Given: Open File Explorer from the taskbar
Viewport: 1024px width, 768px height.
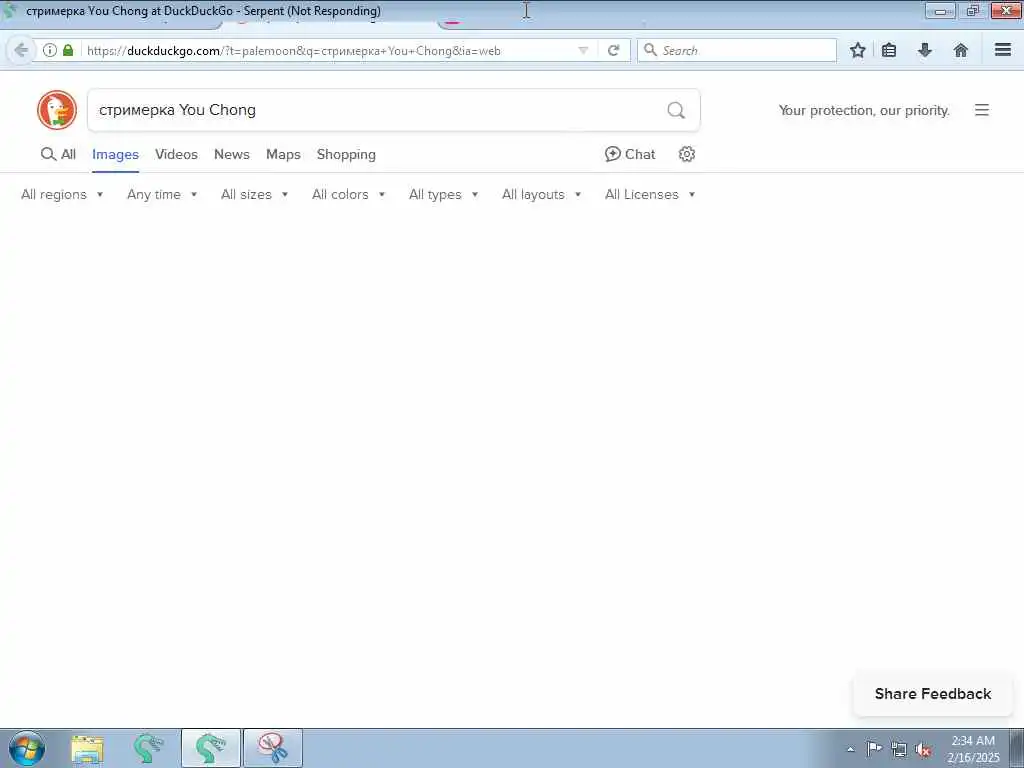Looking at the screenshot, I should tap(87, 749).
